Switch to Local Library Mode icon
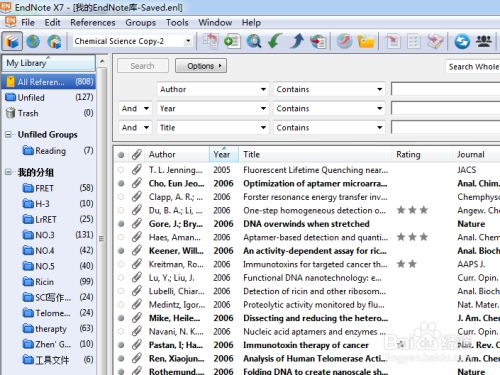Image resolution: width=500 pixels, height=375 pixels. tap(12, 41)
